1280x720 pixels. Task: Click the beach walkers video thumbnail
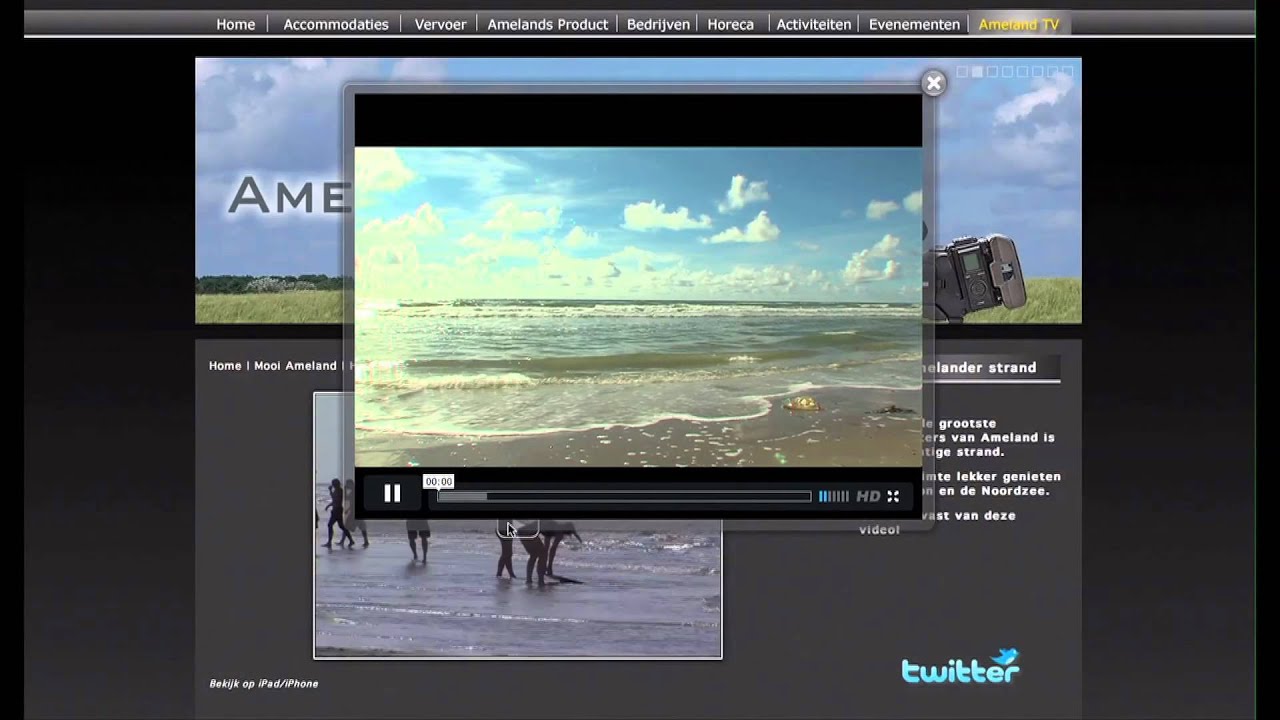[x=518, y=590]
